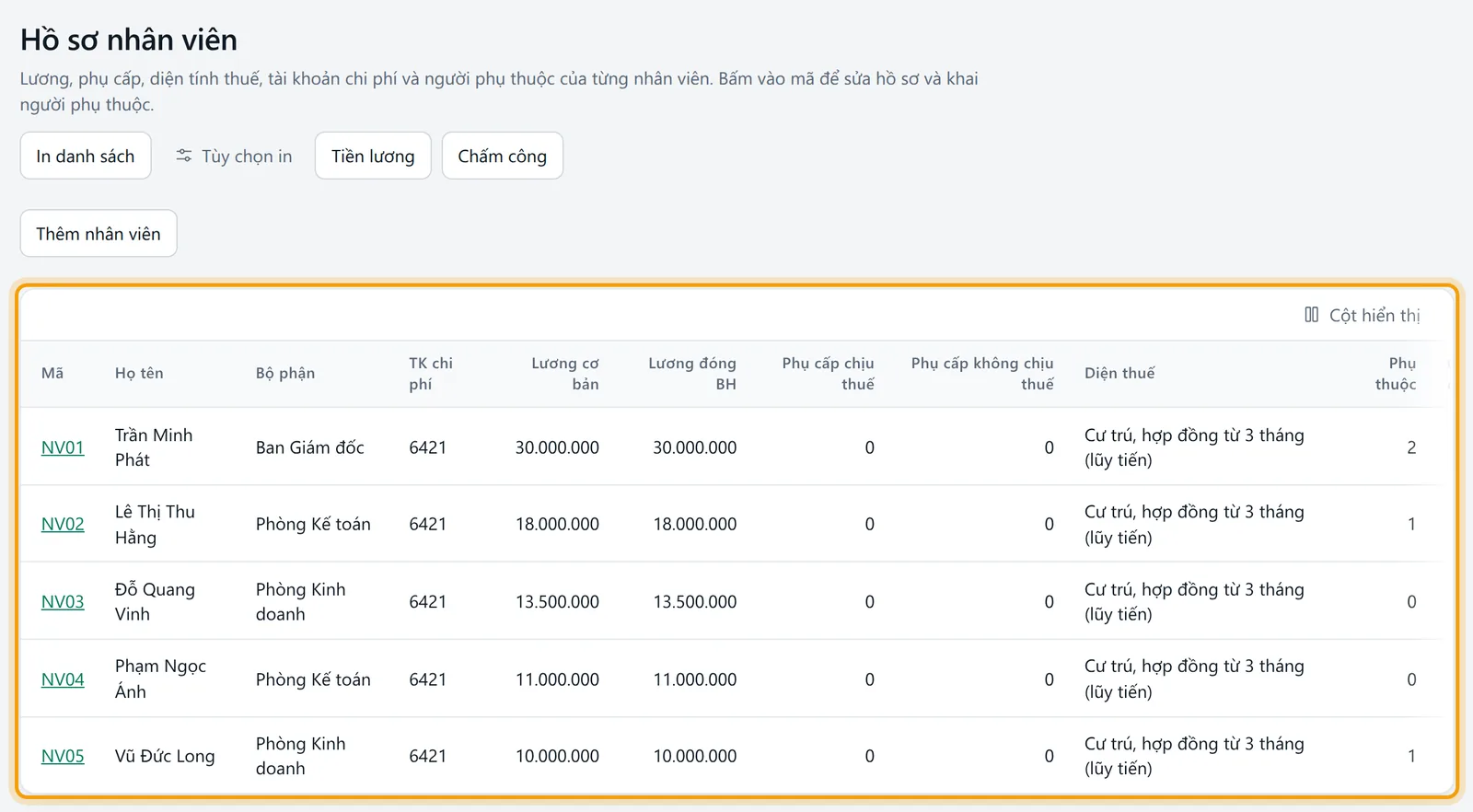This screenshot has width=1473, height=812.
Task: Open employee profile NV03
Action: pos(63,601)
